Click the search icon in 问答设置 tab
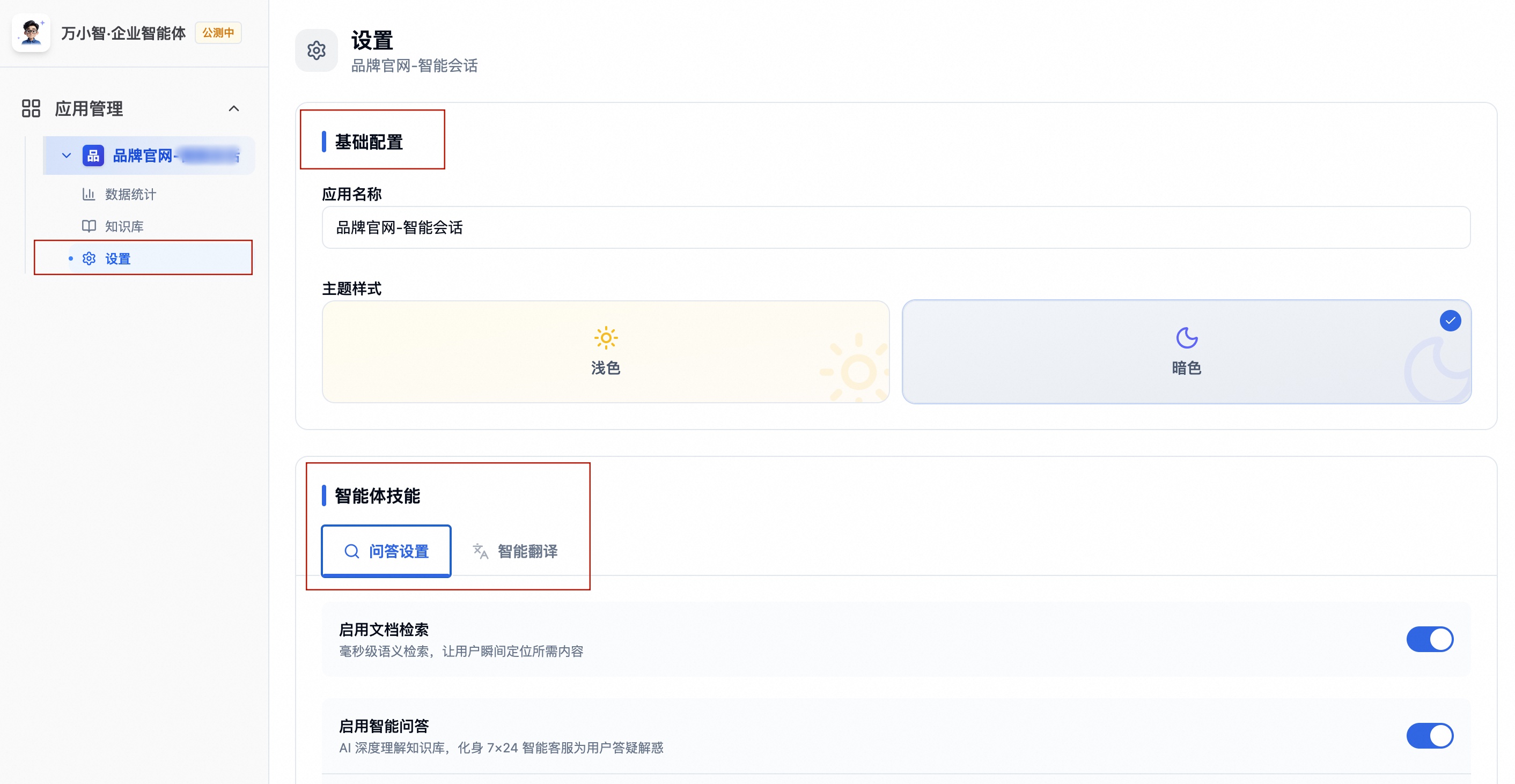The height and width of the screenshot is (784, 1515). pyautogui.click(x=352, y=551)
